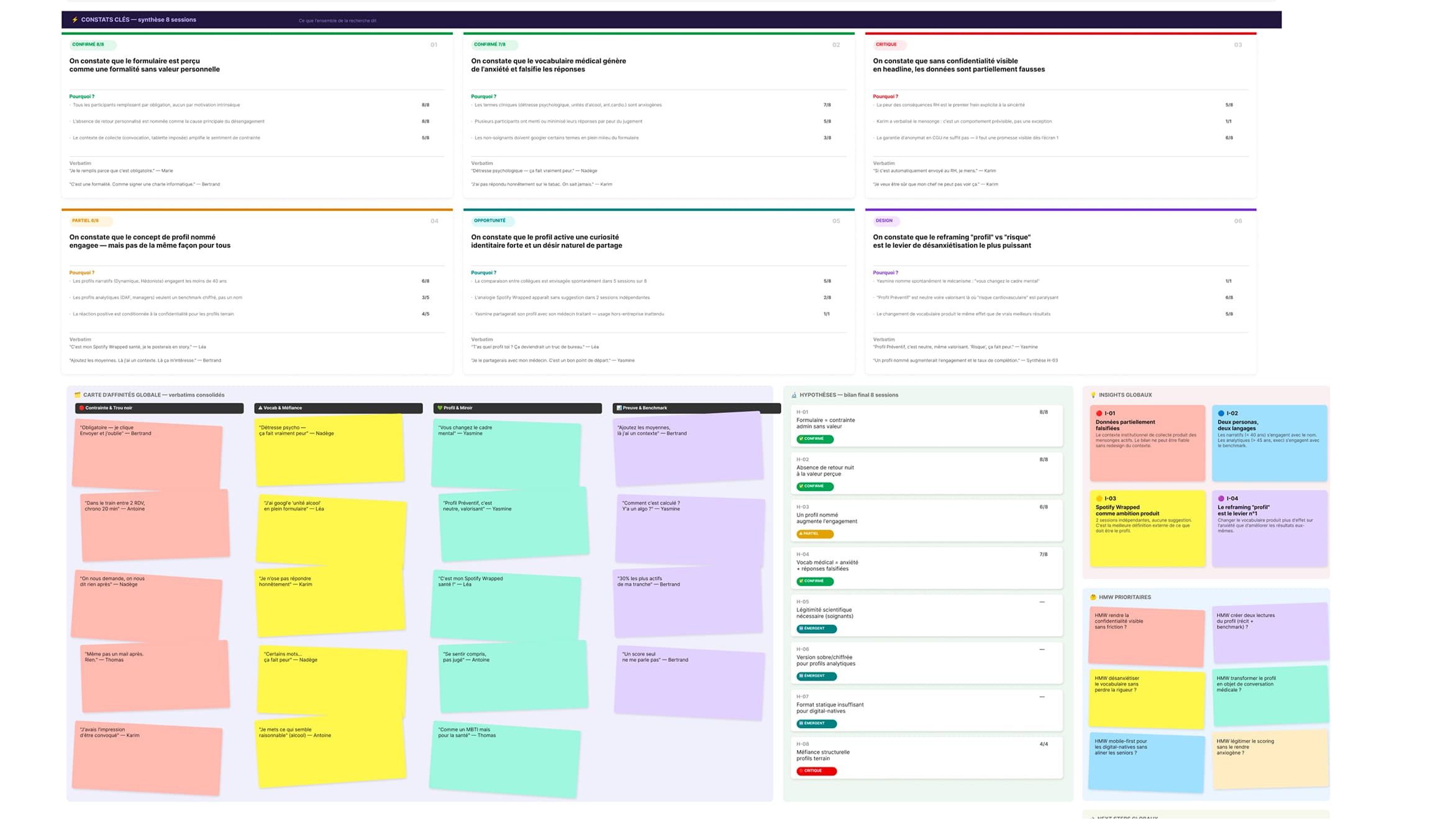Click the red dot of insight I-01

pos(1099,413)
